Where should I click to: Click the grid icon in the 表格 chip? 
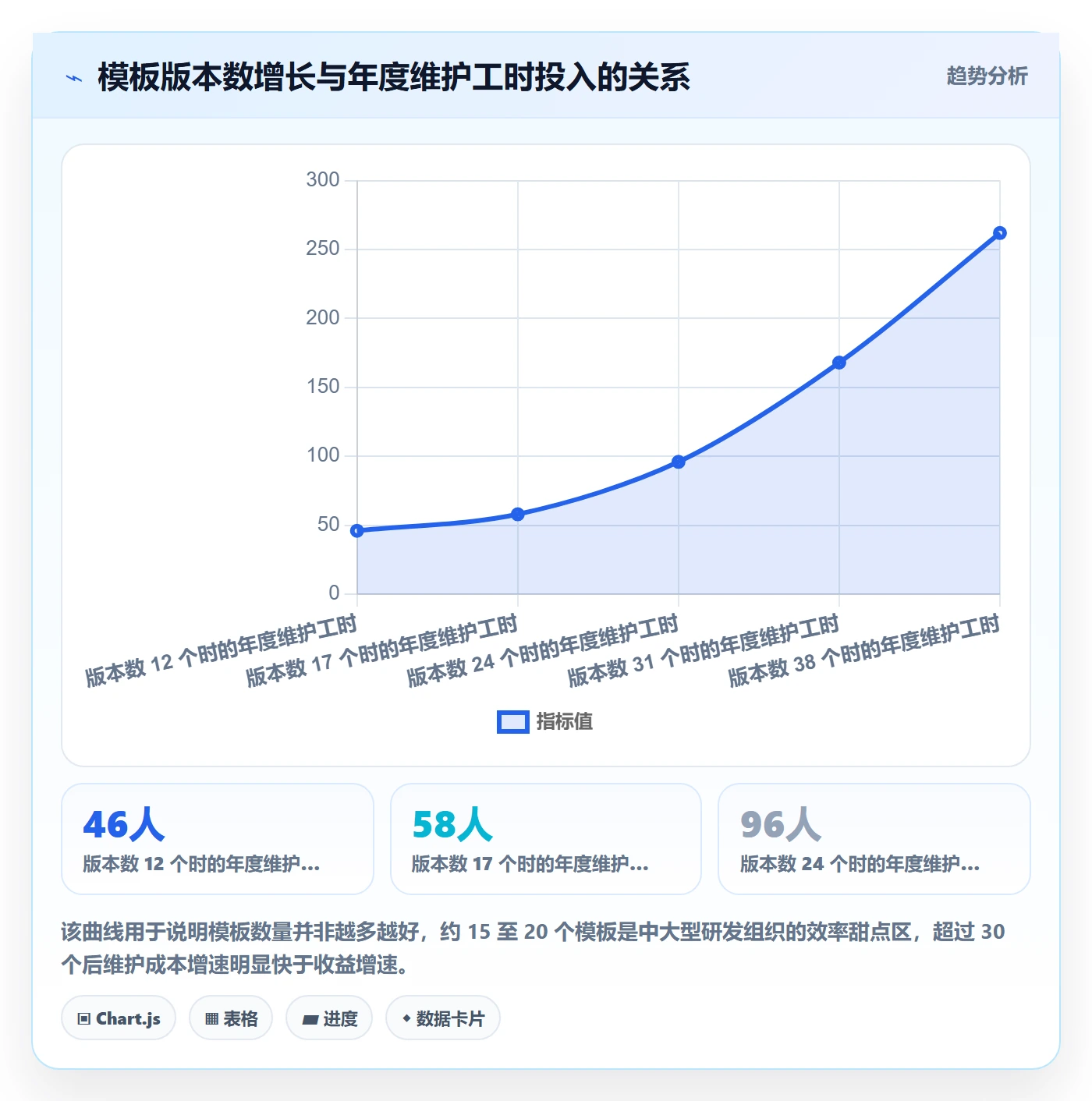[211, 1019]
